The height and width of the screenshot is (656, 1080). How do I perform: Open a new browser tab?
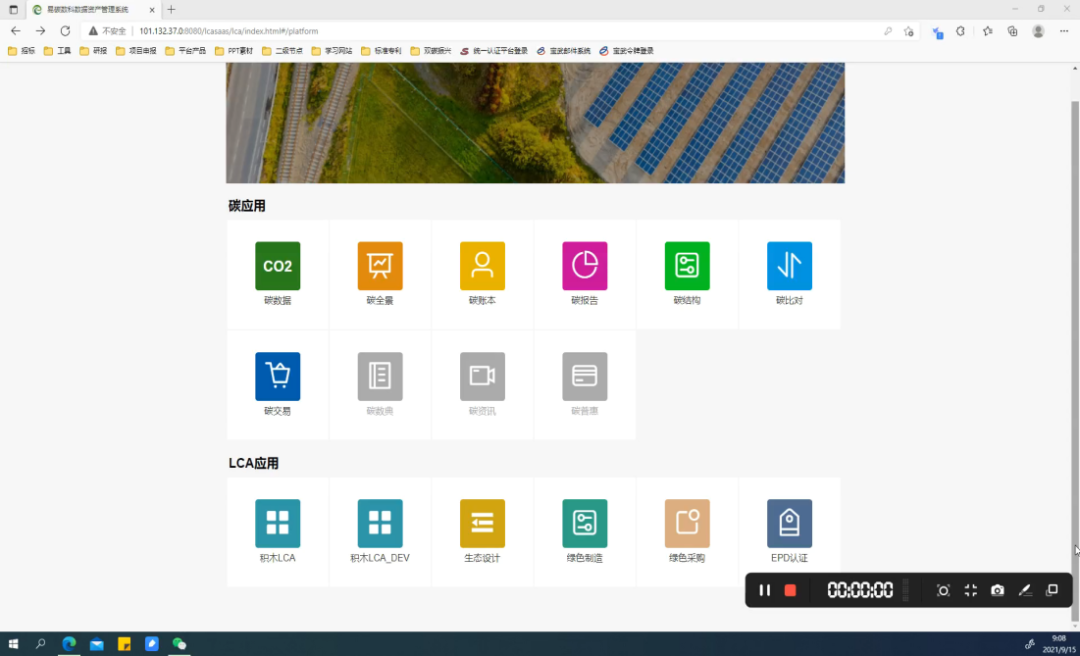[171, 9]
